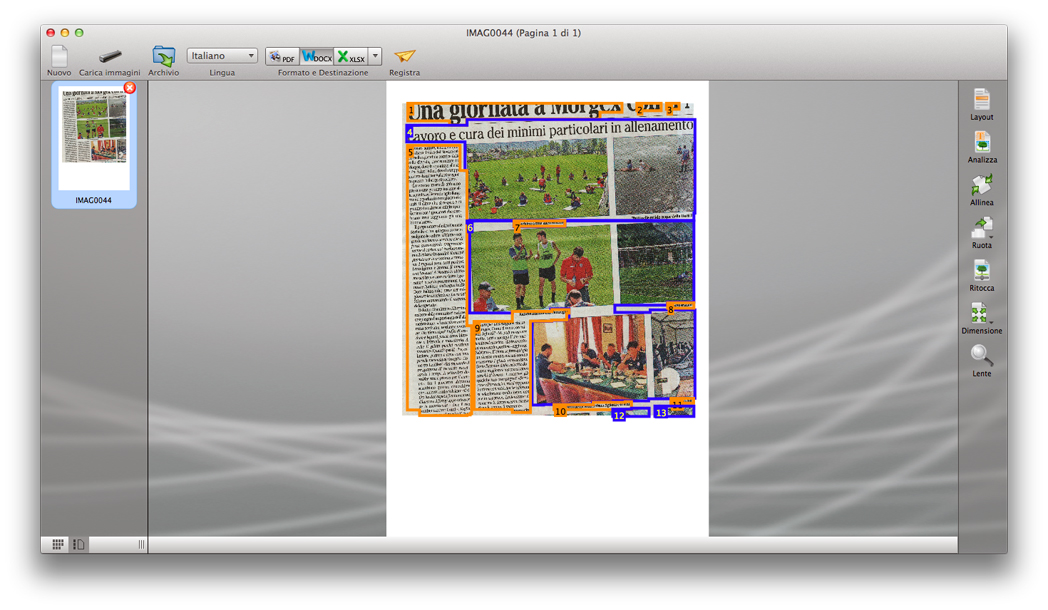The height and width of the screenshot is (610, 1048).
Task: Select zone 5 left article column
Action: (x=436, y=281)
